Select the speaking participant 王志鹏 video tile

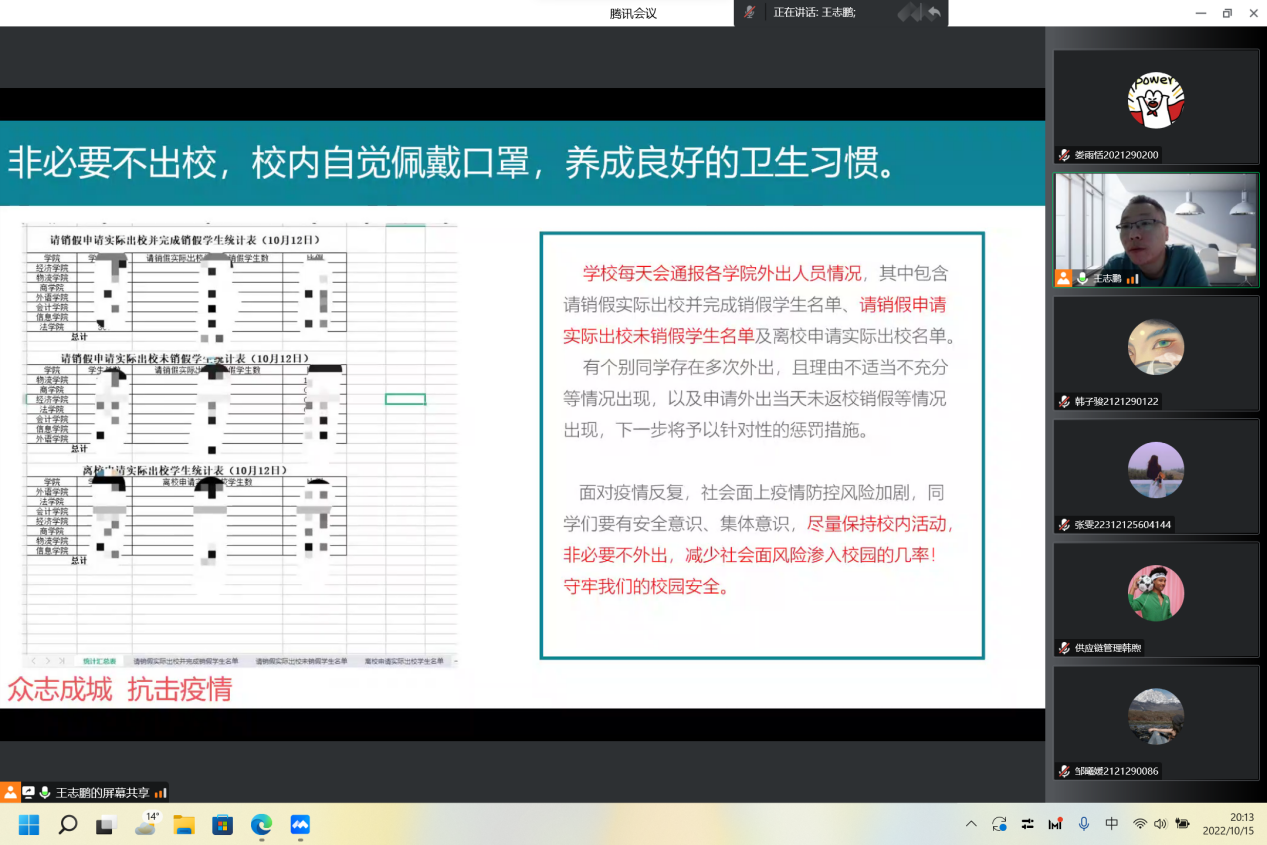coord(1155,230)
